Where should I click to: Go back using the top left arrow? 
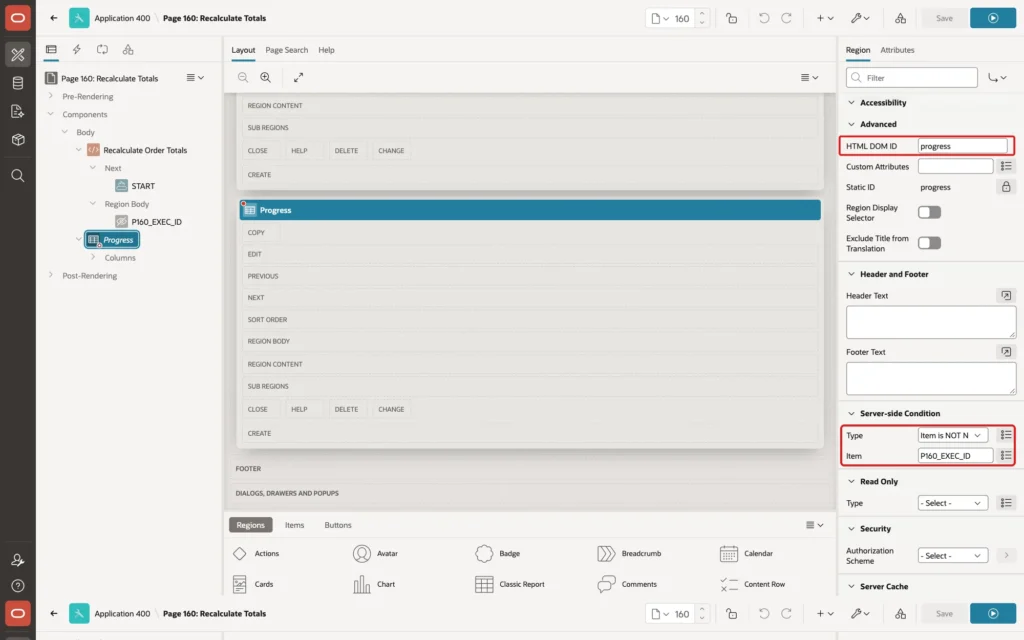(54, 18)
